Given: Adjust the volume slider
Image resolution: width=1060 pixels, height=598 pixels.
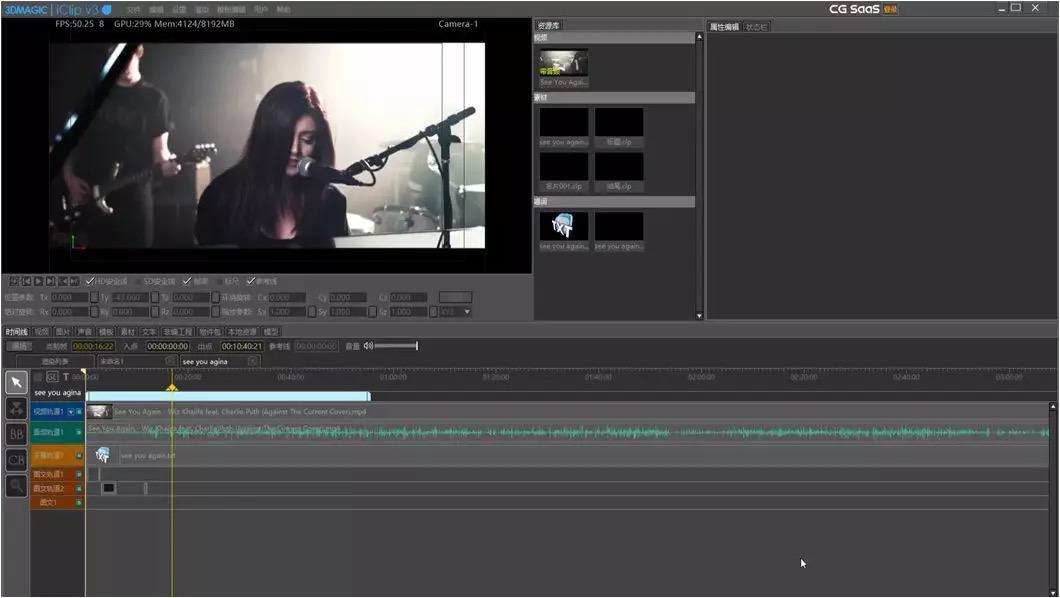Looking at the screenshot, I should [x=396, y=346].
